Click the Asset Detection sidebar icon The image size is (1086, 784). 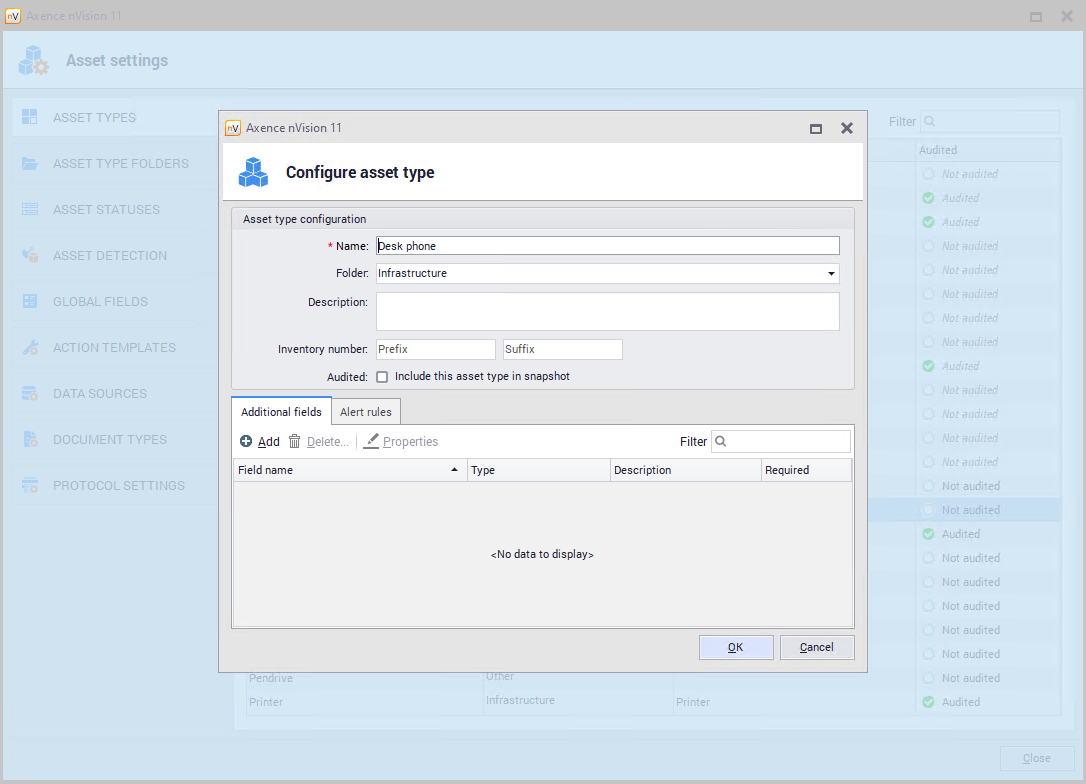tap(30, 255)
